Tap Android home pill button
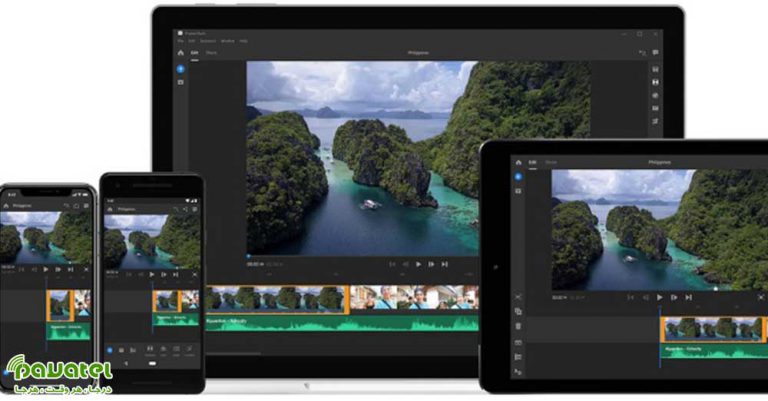Viewport: 768px width, 401px height. pyautogui.click(x=152, y=364)
